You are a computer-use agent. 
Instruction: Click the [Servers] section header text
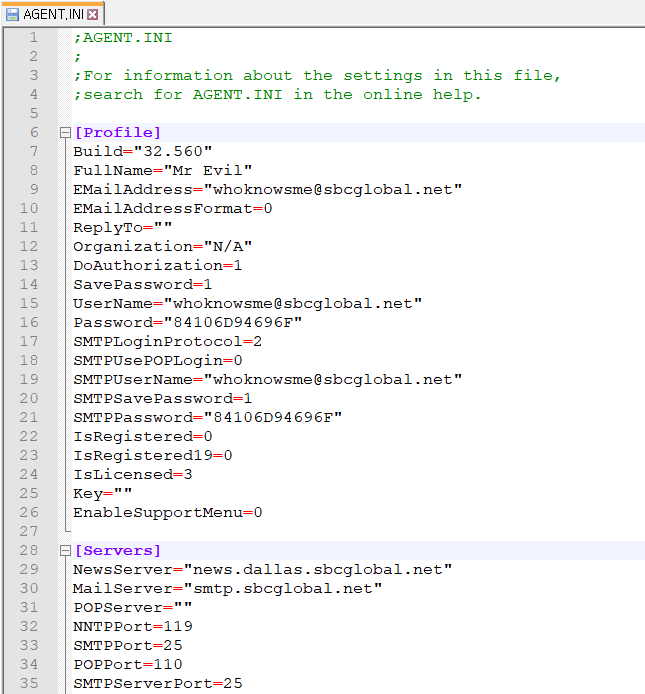(118, 550)
